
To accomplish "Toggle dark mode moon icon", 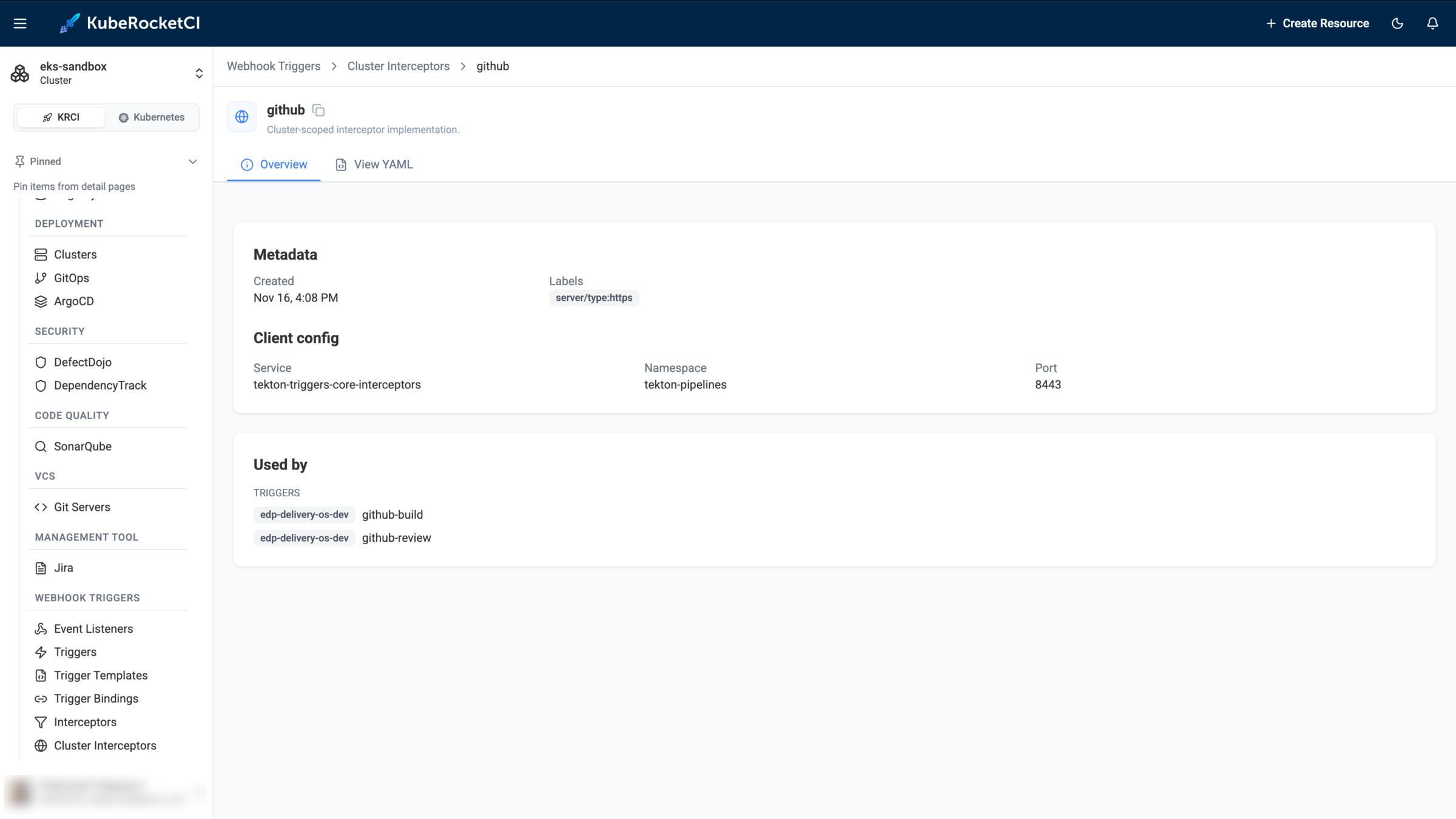I will 1397,23.
